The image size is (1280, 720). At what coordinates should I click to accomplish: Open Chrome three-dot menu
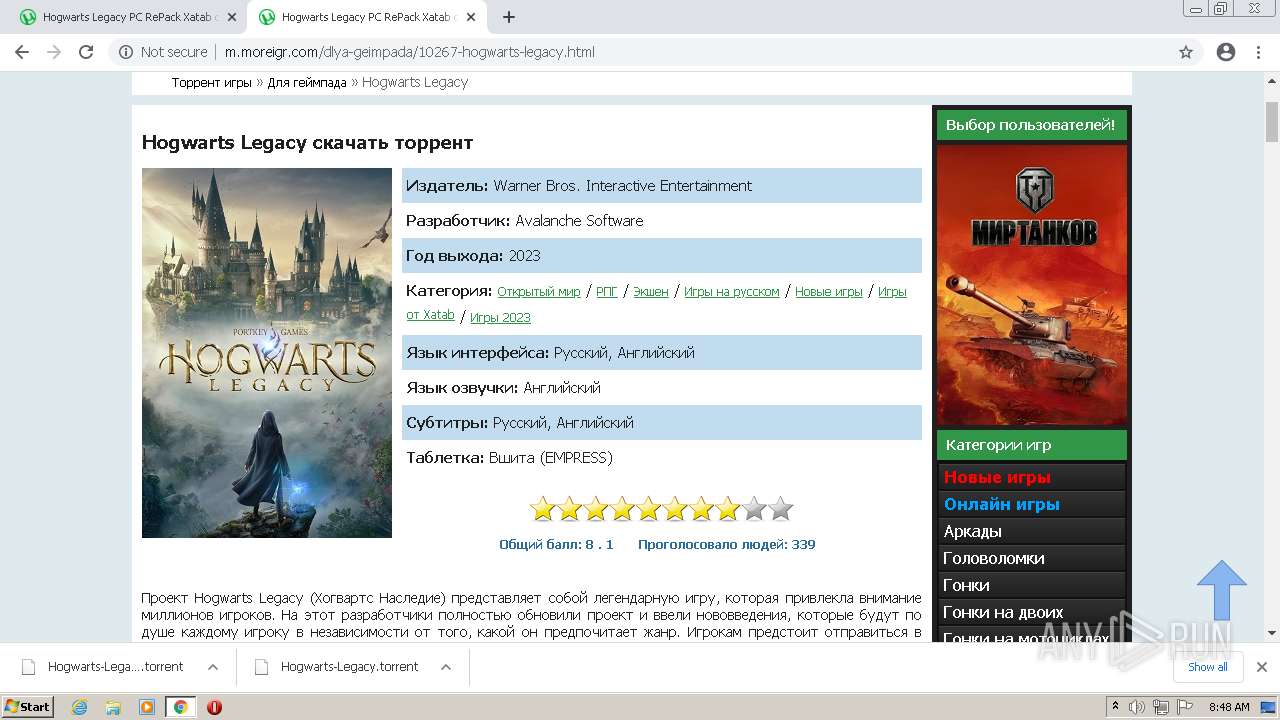point(1258,52)
